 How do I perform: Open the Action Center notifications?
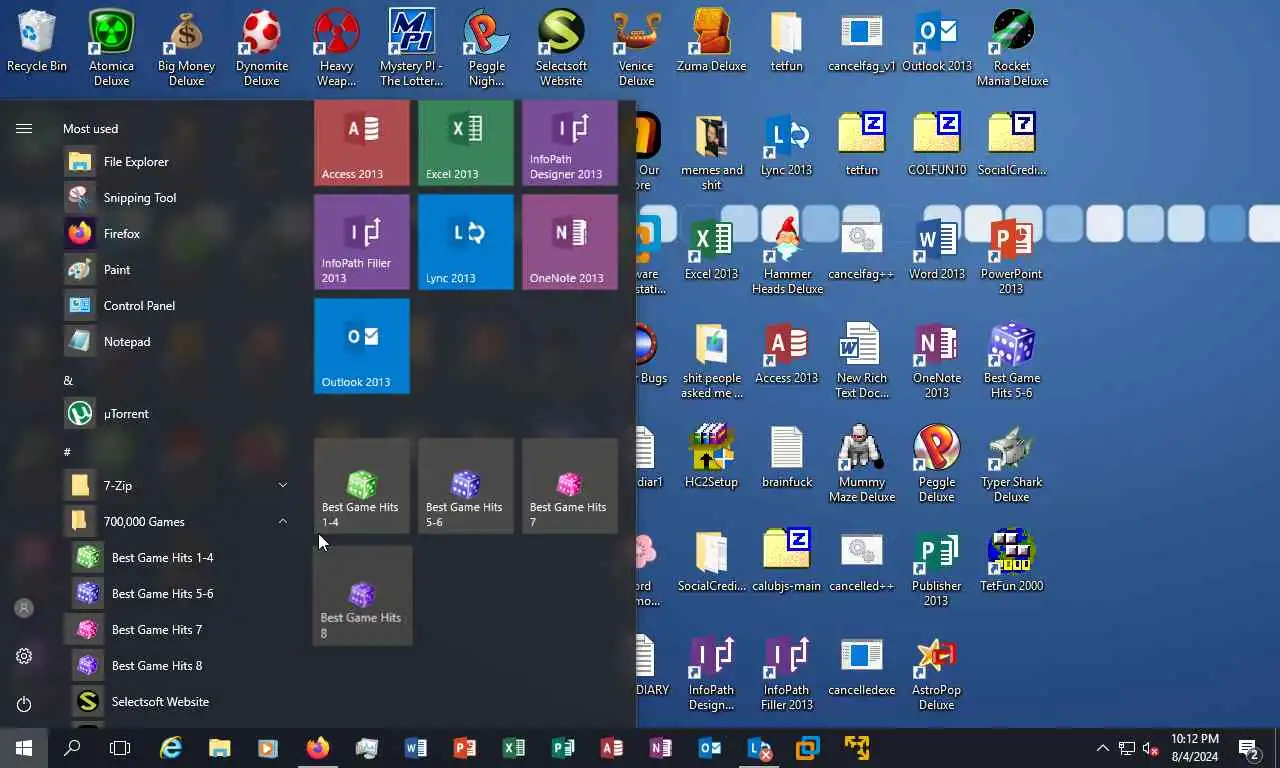(x=1249, y=748)
